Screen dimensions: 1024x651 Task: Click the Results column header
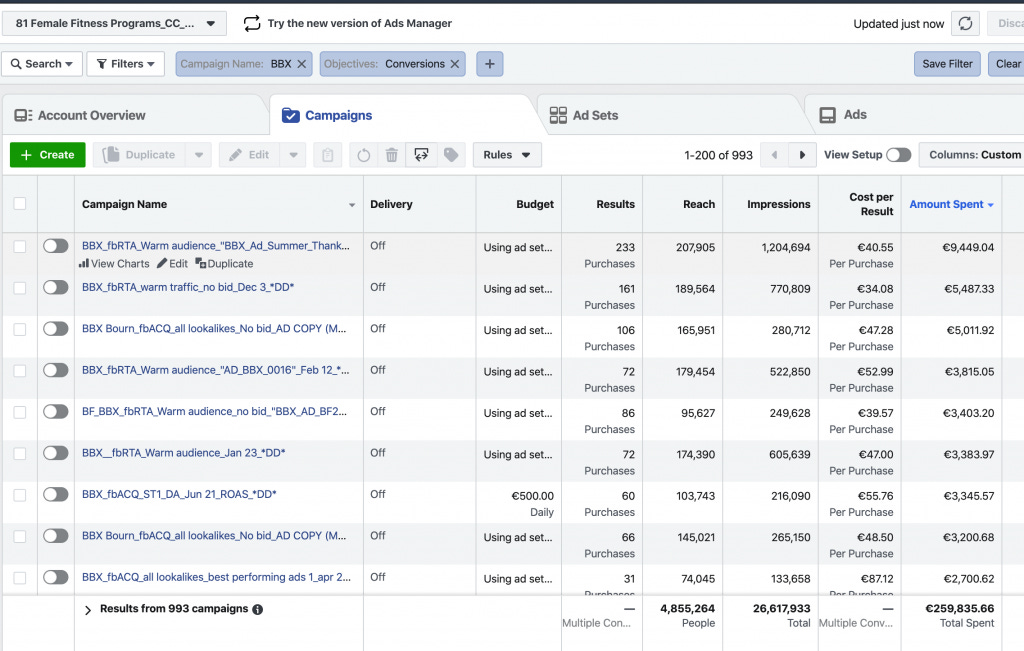[615, 204]
